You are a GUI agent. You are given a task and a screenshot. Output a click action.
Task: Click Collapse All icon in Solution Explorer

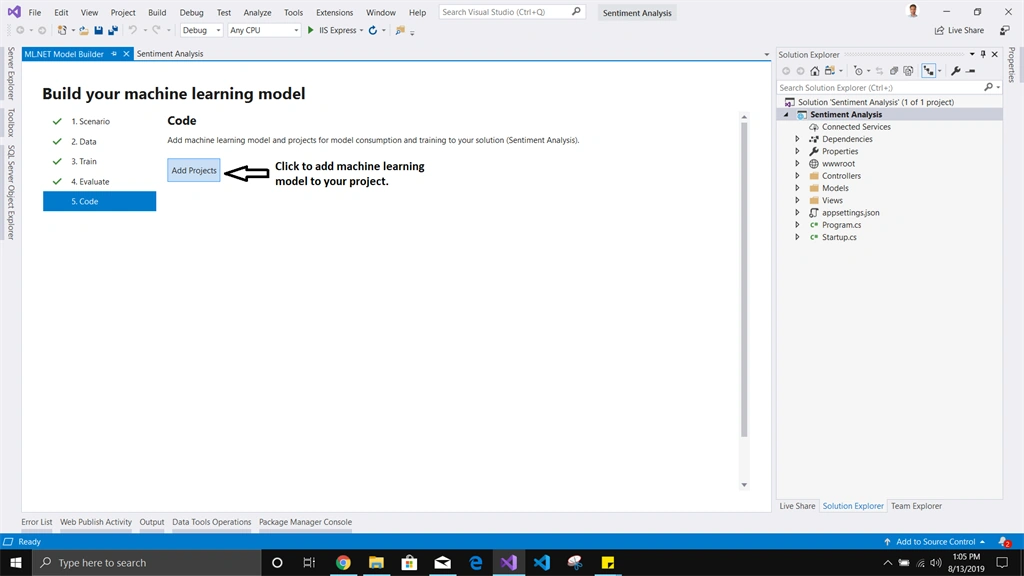point(894,71)
